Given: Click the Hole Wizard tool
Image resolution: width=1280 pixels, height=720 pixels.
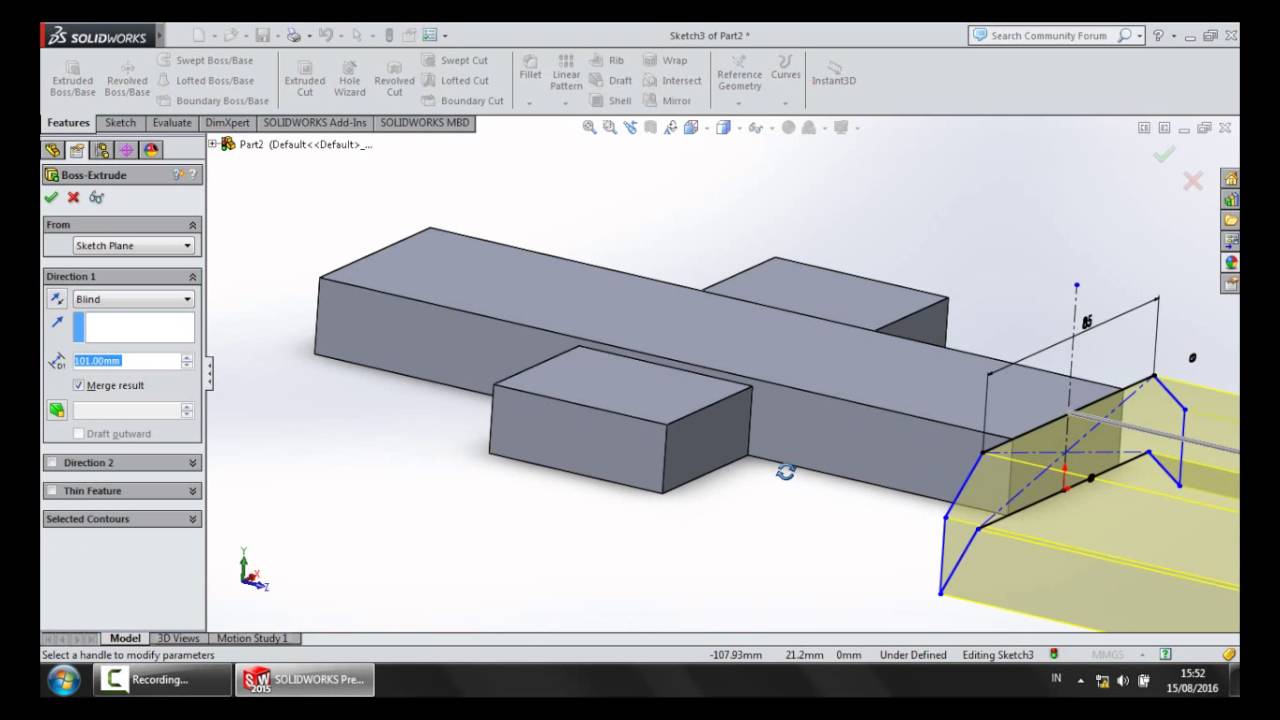Looking at the screenshot, I should click(349, 78).
